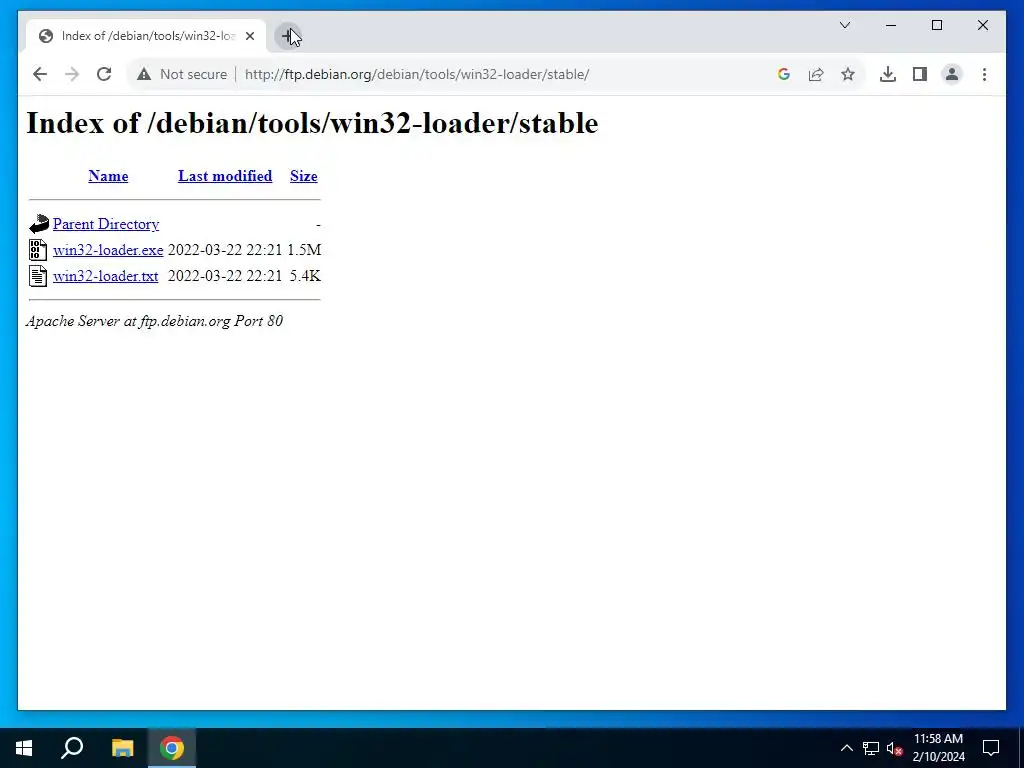Download win32-loader.exe
Screen dimensions: 1024x768
[108, 250]
